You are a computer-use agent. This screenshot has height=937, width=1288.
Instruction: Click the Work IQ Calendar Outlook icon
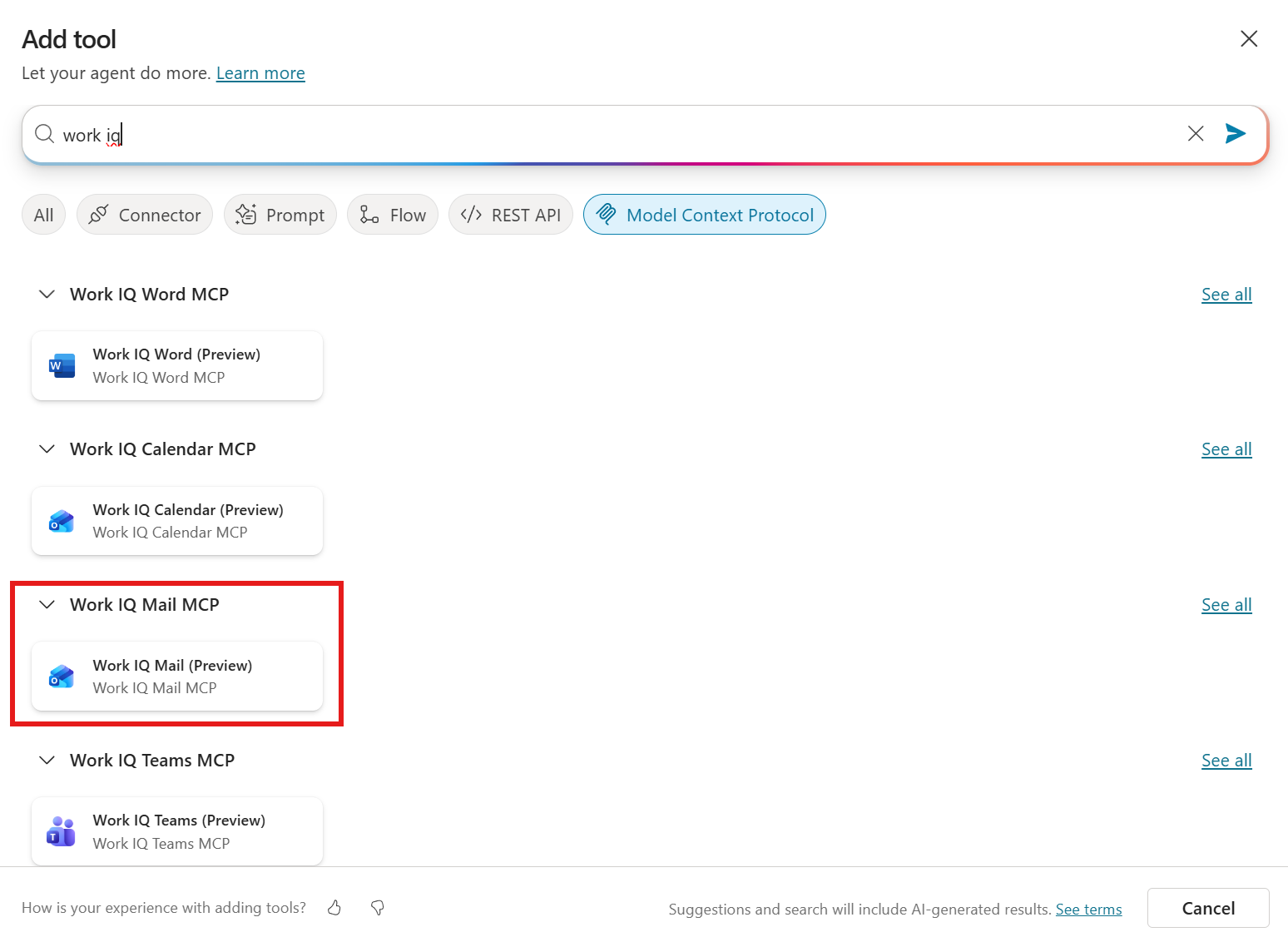[x=62, y=521]
